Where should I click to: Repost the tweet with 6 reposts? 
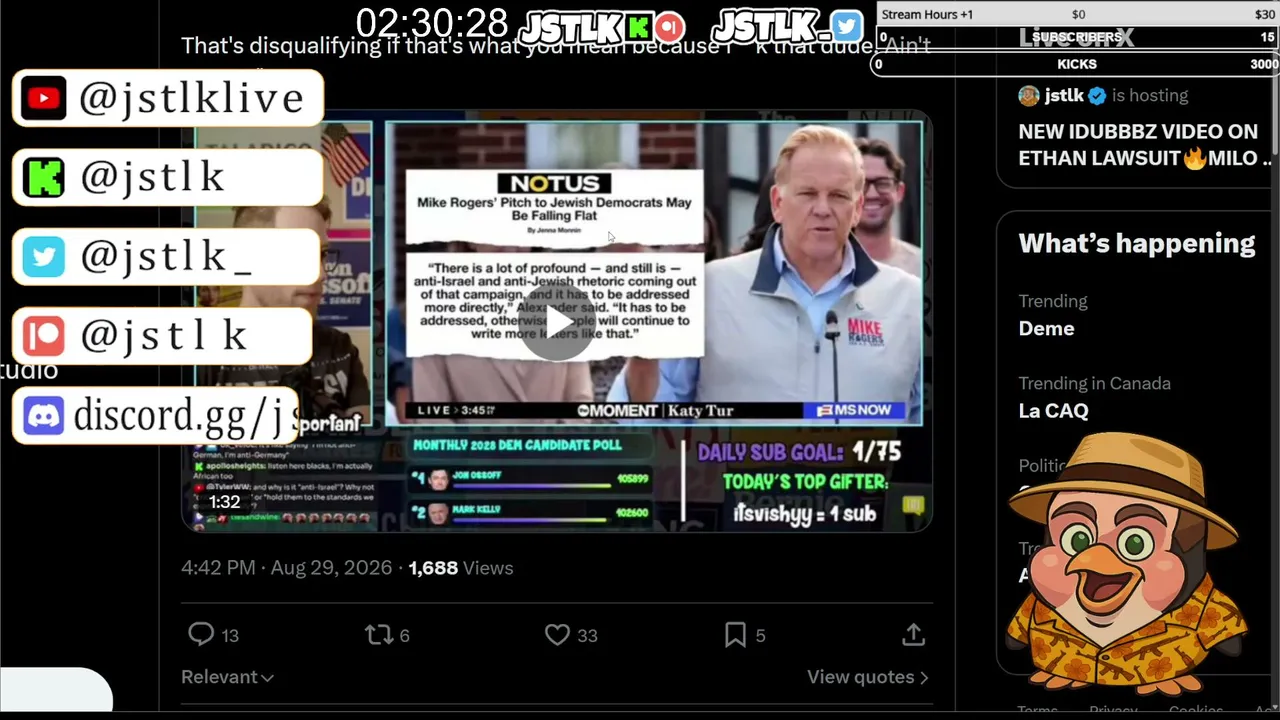(x=378, y=634)
